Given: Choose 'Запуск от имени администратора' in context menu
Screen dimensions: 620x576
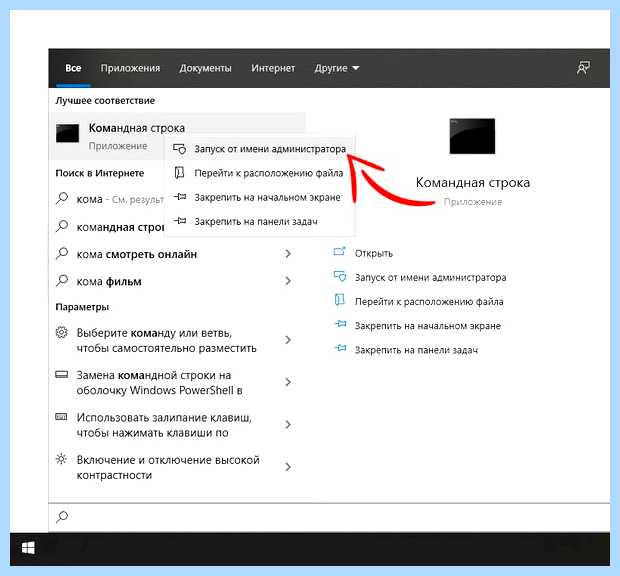Looking at the screenshot, I should point(260,149).
